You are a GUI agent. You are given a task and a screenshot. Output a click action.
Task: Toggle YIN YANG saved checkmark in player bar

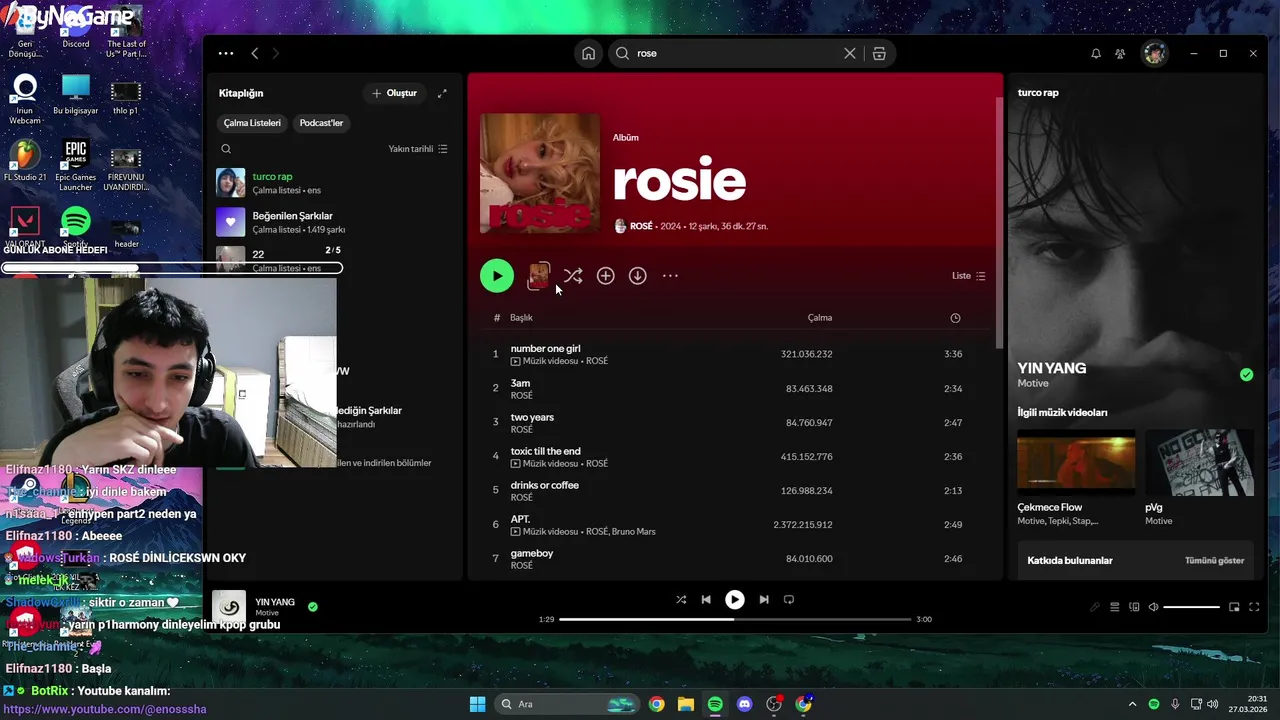(313, 607)
